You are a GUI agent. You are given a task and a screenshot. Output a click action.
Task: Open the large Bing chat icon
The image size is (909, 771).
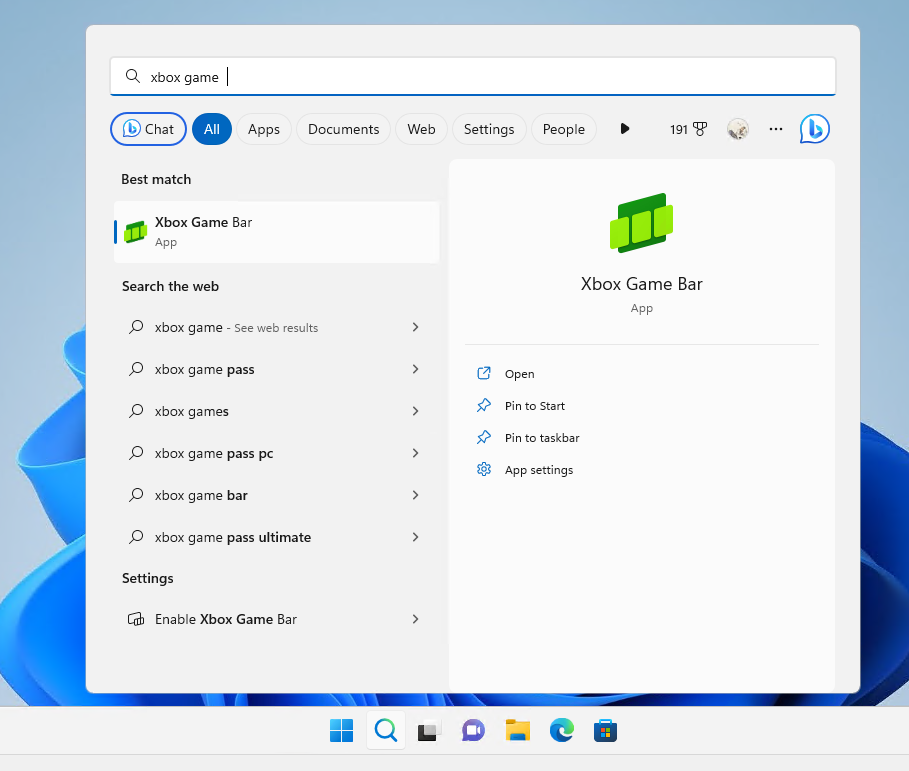point(815,129)
